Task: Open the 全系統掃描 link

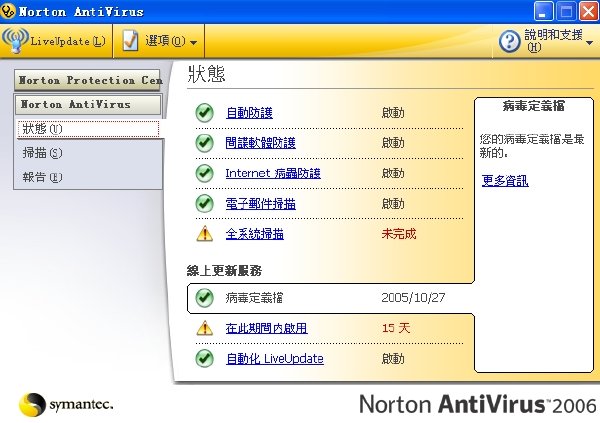Action: pyautogui.click(x=254, y=234)
